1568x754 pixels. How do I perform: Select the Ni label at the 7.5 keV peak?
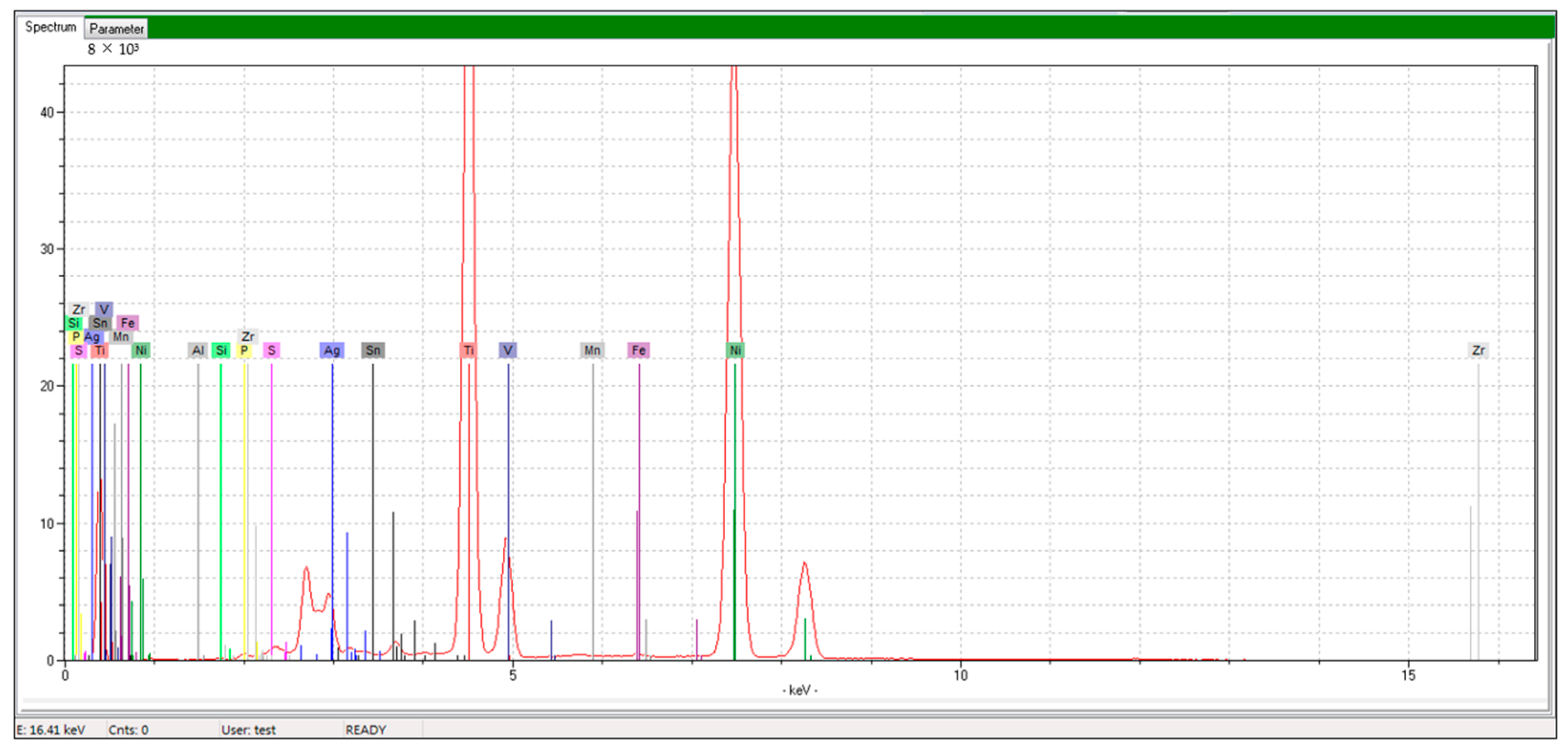(735, 350)
